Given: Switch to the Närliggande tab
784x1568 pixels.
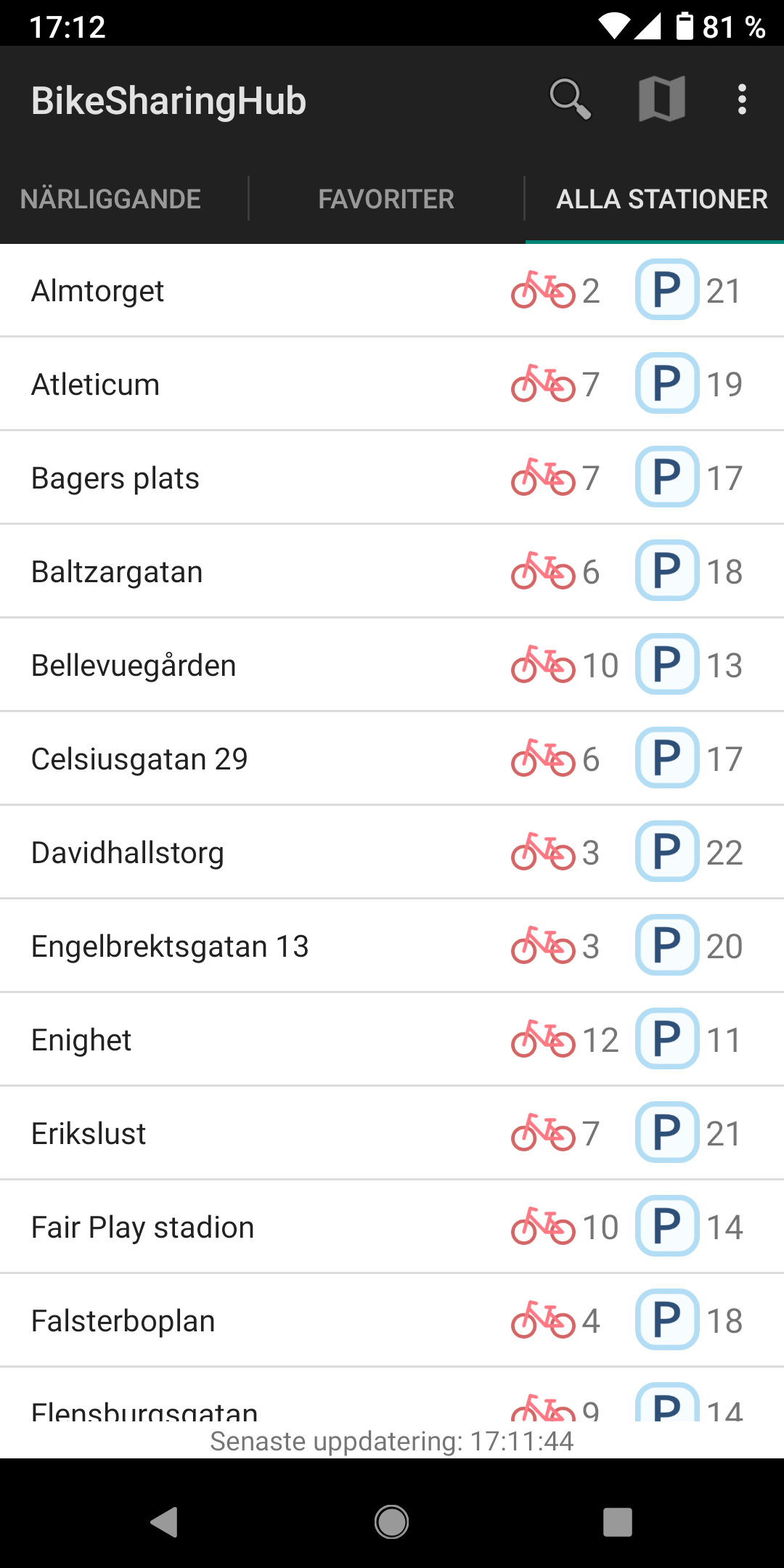Looking at the screenshot, I should [x=110, y=199].
